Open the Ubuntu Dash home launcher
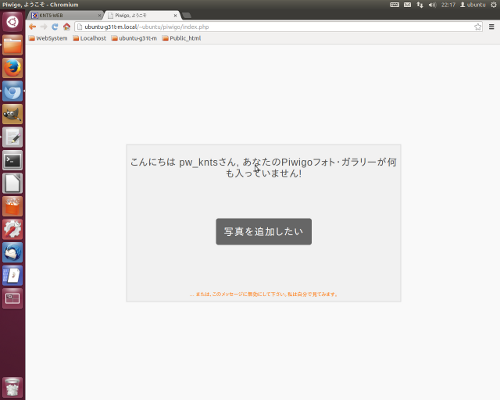Viewport: 500px width, 400px height. (x=13, y=22)
